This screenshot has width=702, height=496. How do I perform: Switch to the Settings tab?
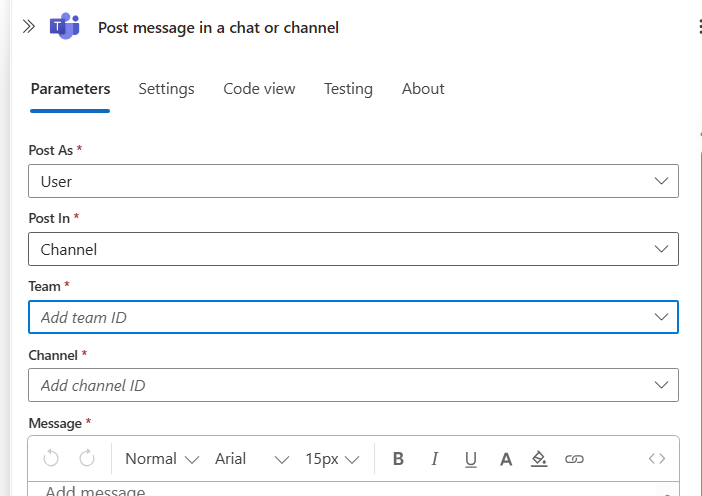[x=166, y=88]
